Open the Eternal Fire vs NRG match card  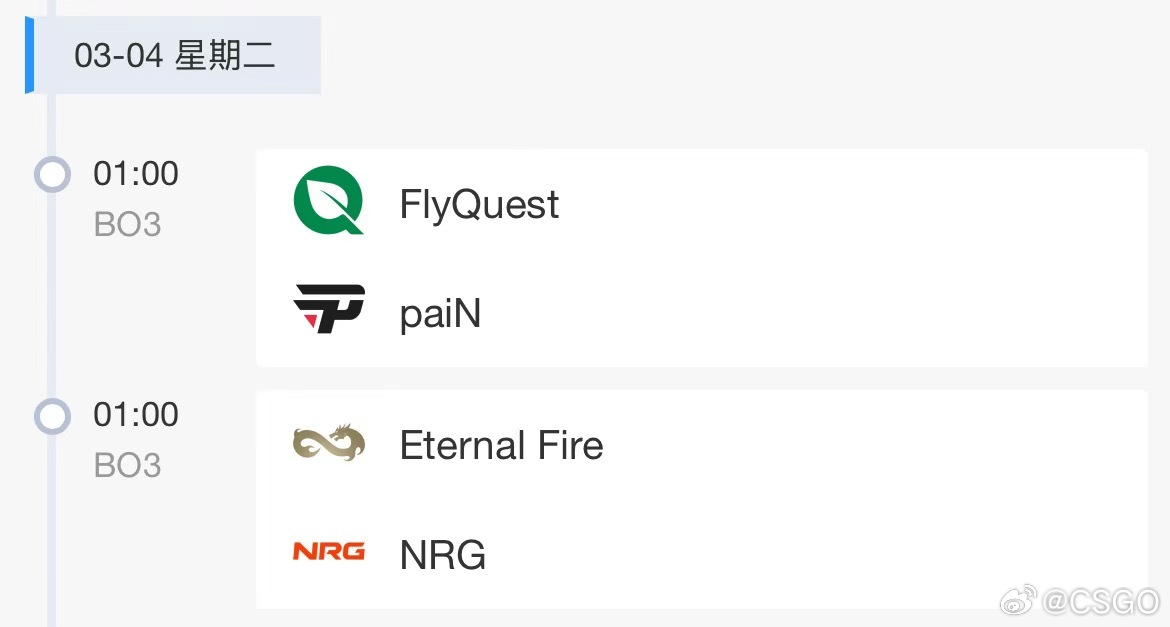pos(701,499)
